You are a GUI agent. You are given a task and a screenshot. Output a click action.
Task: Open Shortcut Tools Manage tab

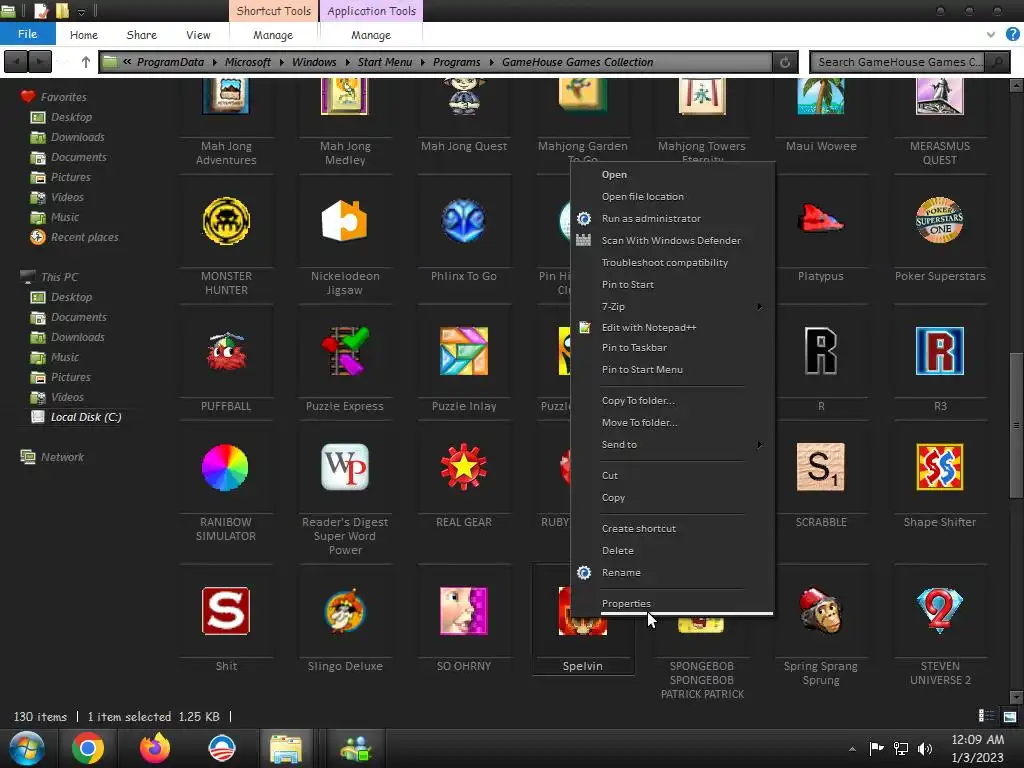point(273,35)
